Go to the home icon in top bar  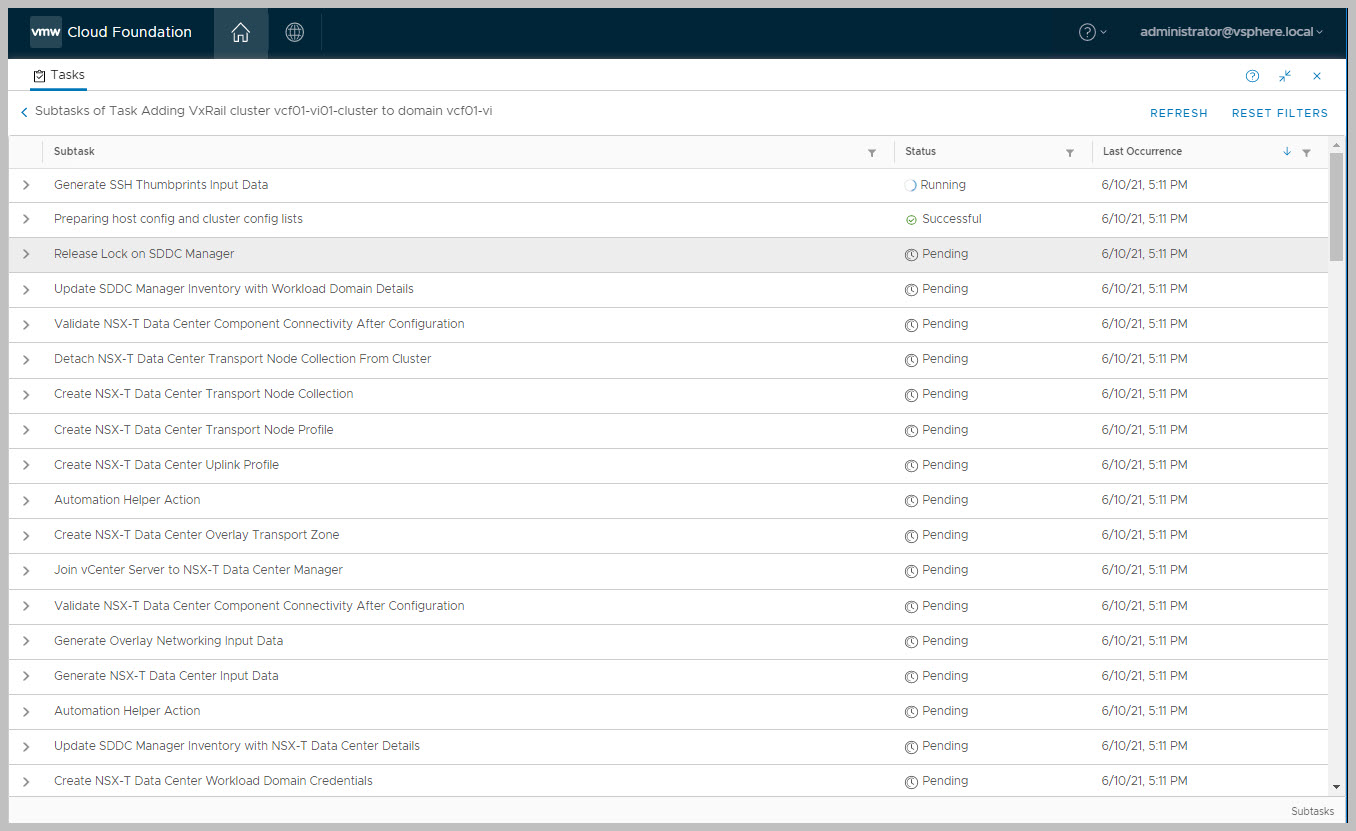point(240,32)
